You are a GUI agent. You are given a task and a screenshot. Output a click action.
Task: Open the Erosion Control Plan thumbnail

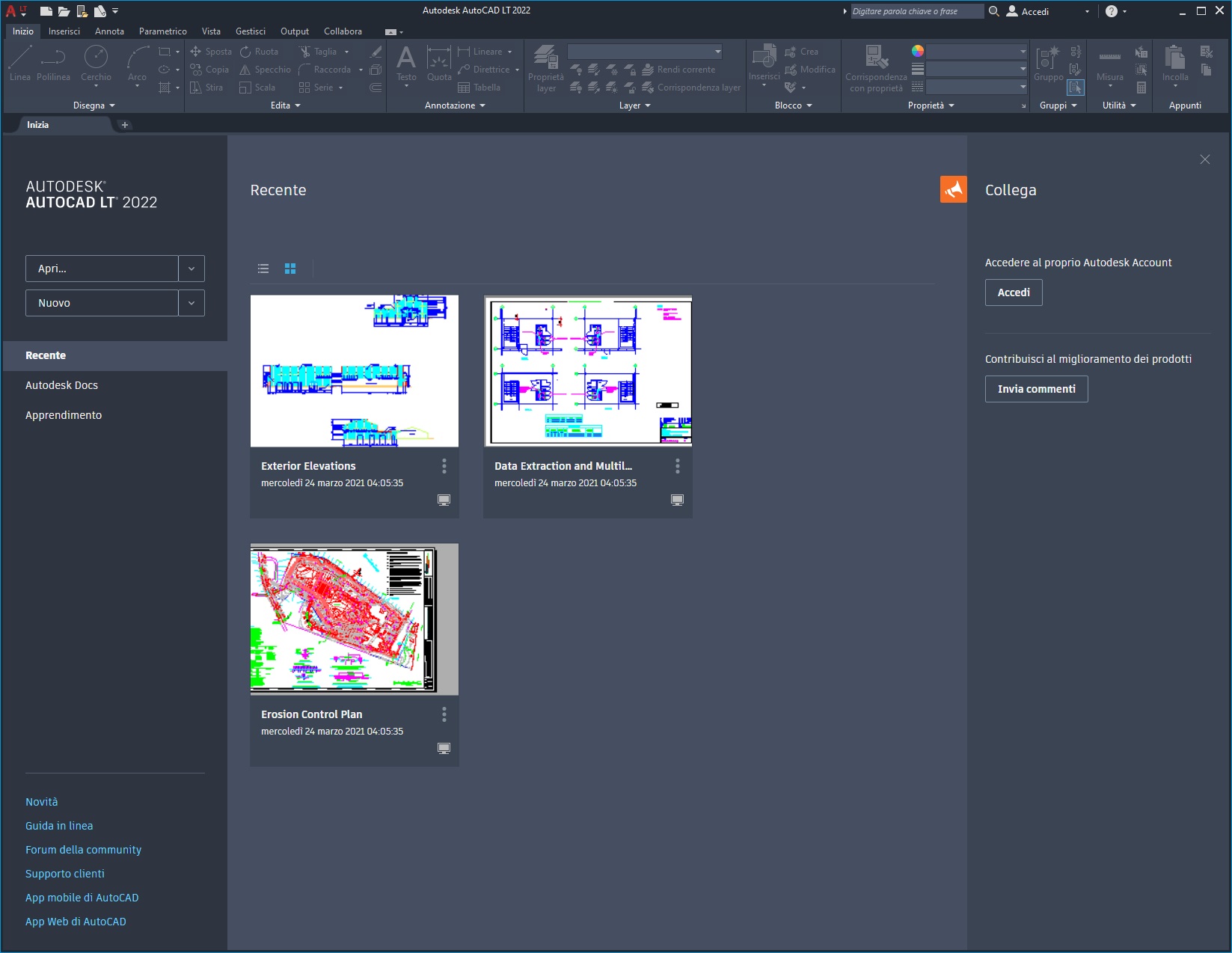pos(355,619)
